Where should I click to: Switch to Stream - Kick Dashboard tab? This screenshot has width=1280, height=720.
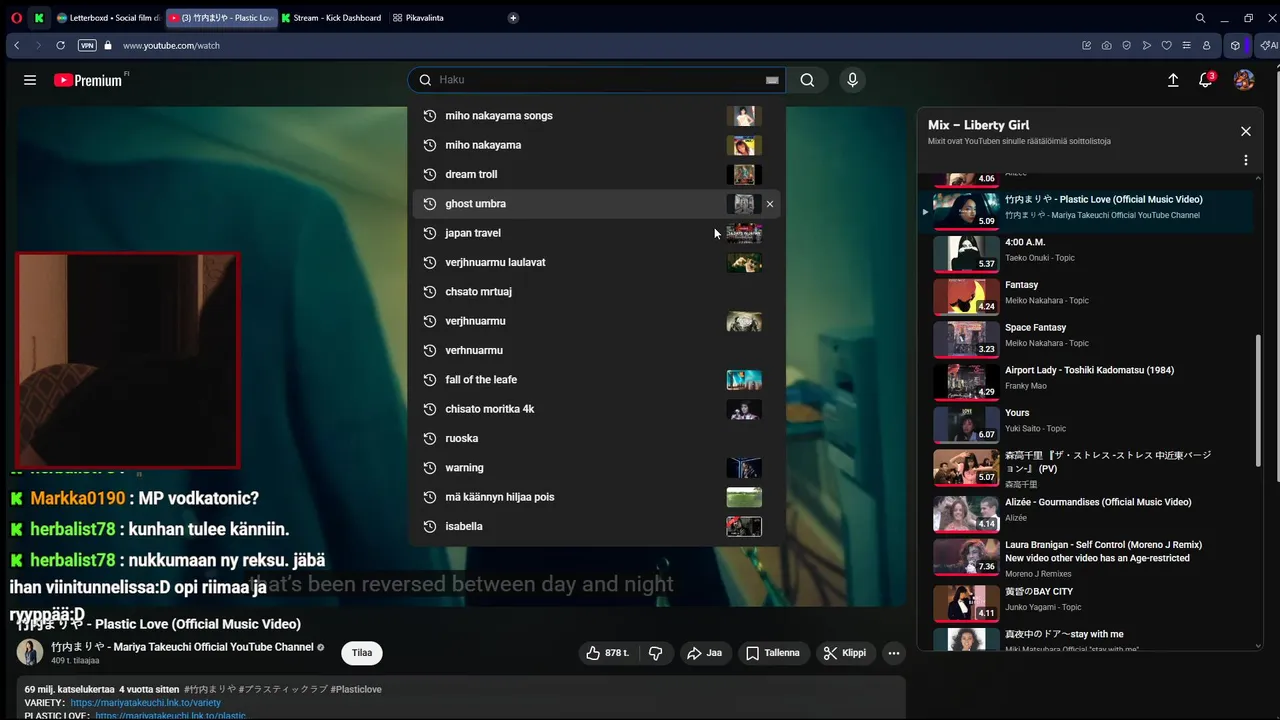pos(332,18)
